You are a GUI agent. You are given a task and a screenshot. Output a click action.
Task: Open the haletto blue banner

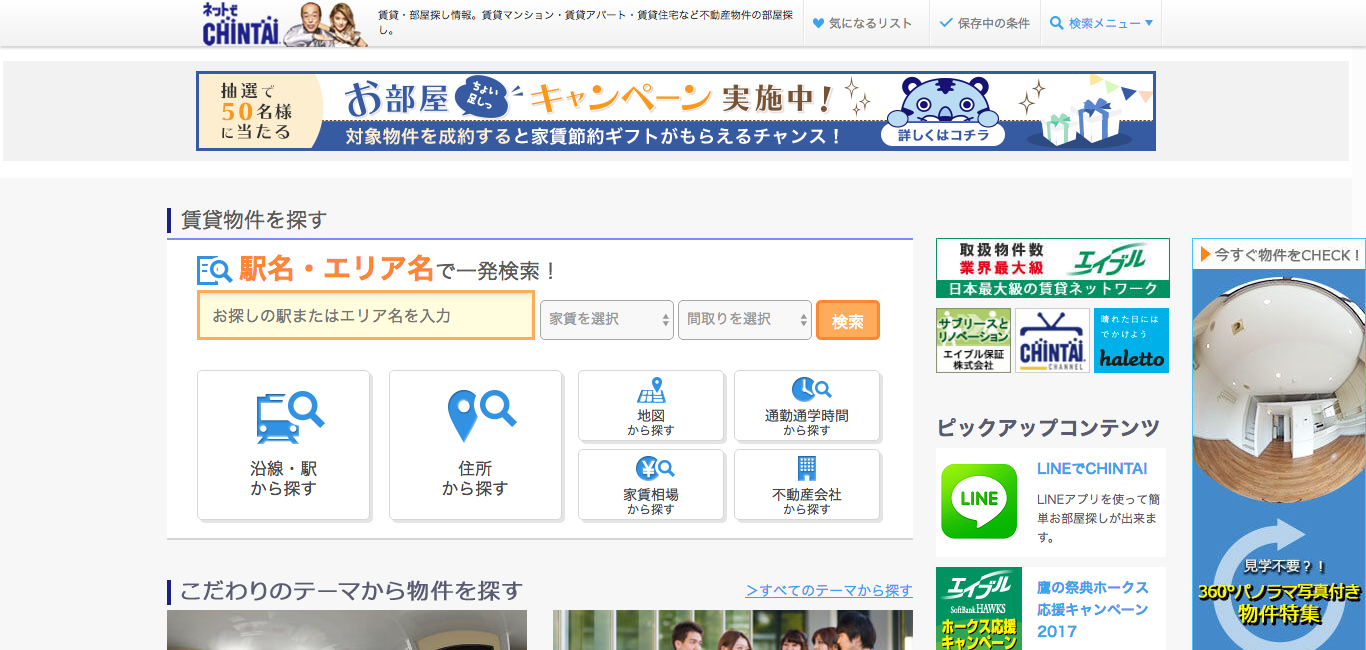[x=1131, y=340]
